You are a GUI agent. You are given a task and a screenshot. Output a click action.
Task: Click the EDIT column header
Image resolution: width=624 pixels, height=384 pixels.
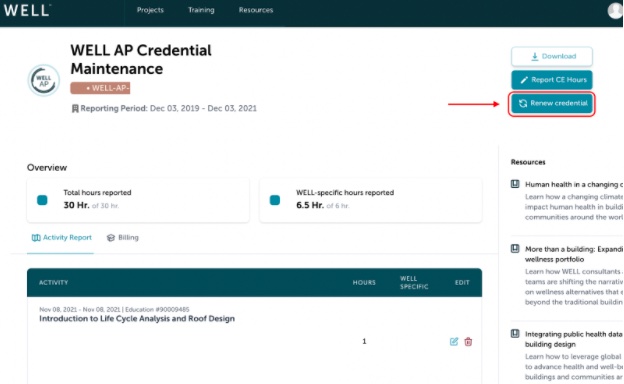click(462, 283)
